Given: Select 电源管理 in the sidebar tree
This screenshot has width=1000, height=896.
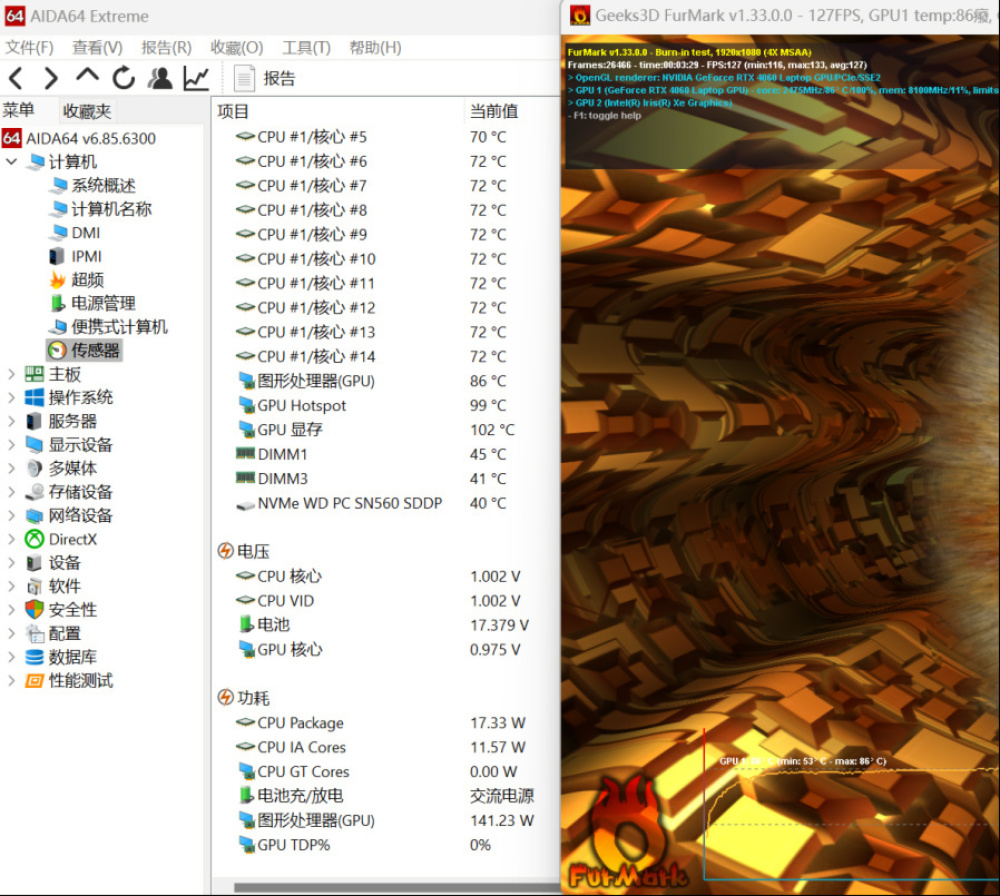Looking at the screenshot, I should 102,303.
